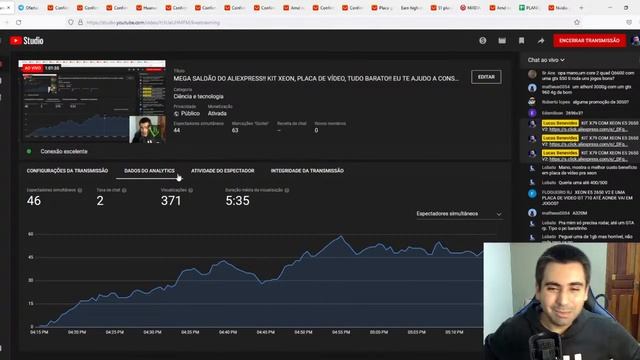The image size is (640, 360).
Task: Open the monetization dollar icon in header
Action: (x=482, y=40)
